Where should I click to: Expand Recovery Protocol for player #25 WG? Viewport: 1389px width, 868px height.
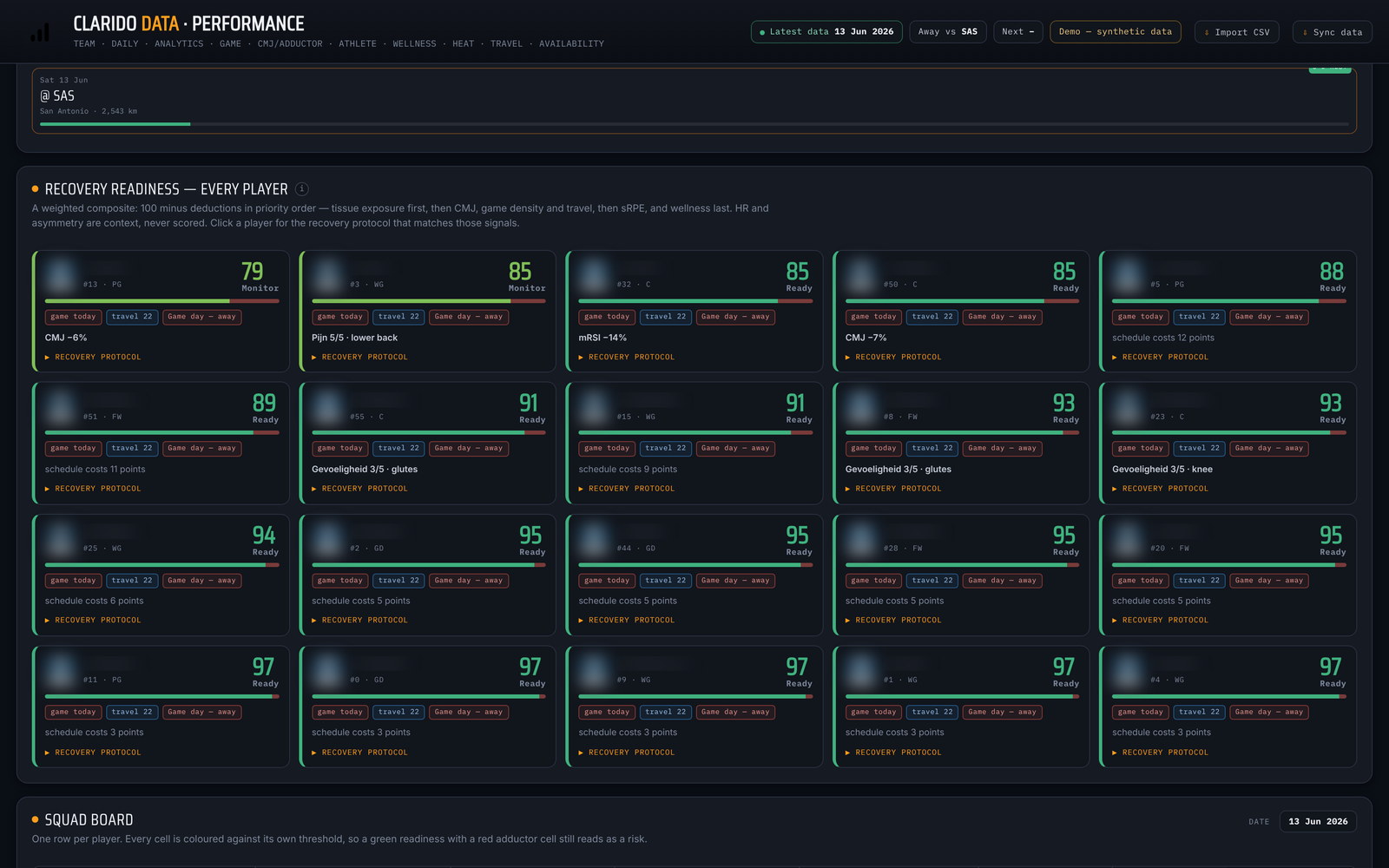click(93, 620)
